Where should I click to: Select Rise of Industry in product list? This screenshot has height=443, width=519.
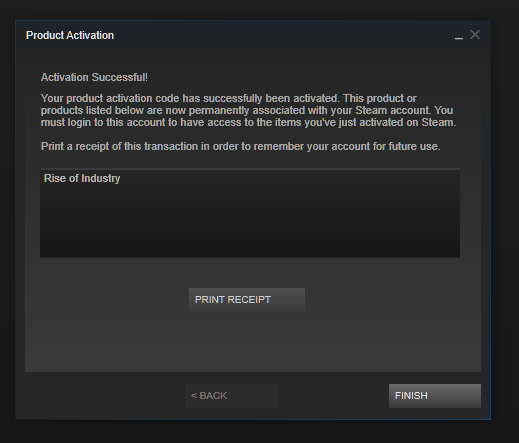click(82, 178)
